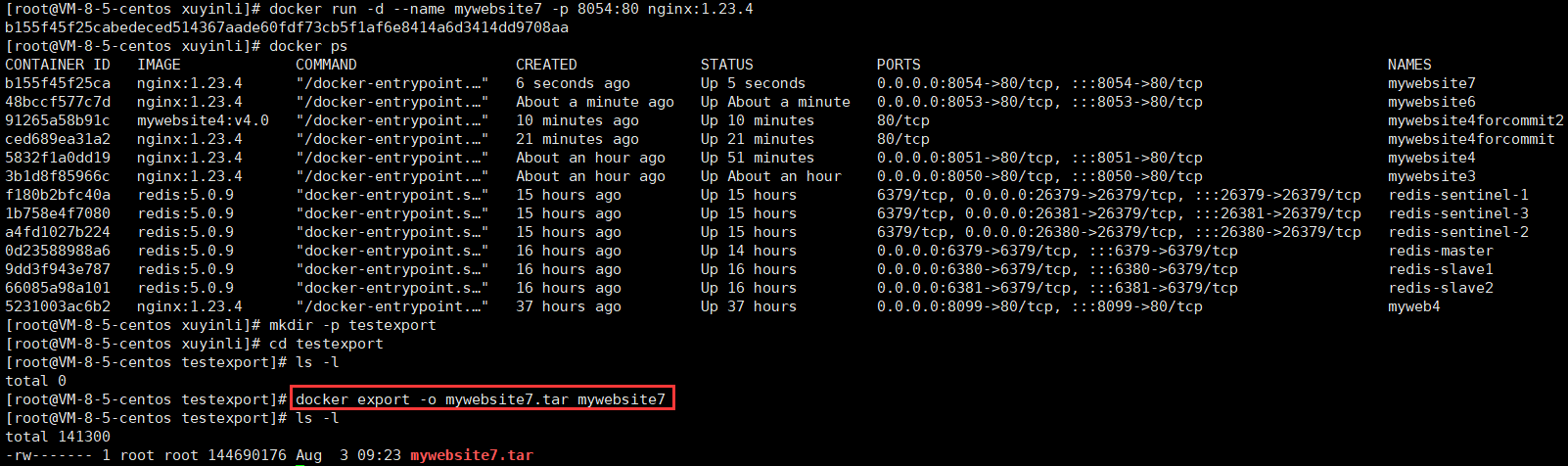Click container ID ced689ea31a2

58,139
